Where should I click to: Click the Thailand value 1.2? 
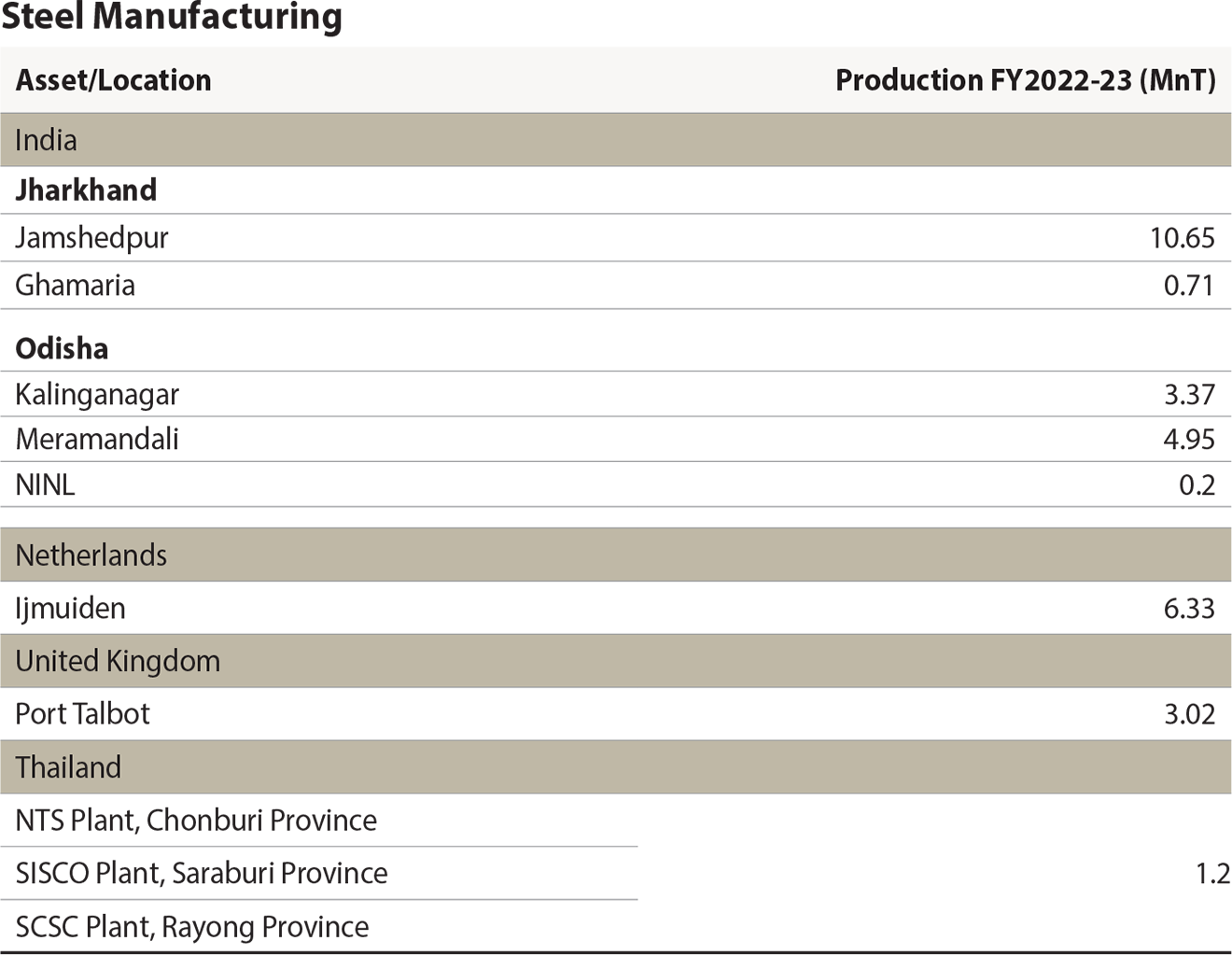click(x=1211, y=874)
